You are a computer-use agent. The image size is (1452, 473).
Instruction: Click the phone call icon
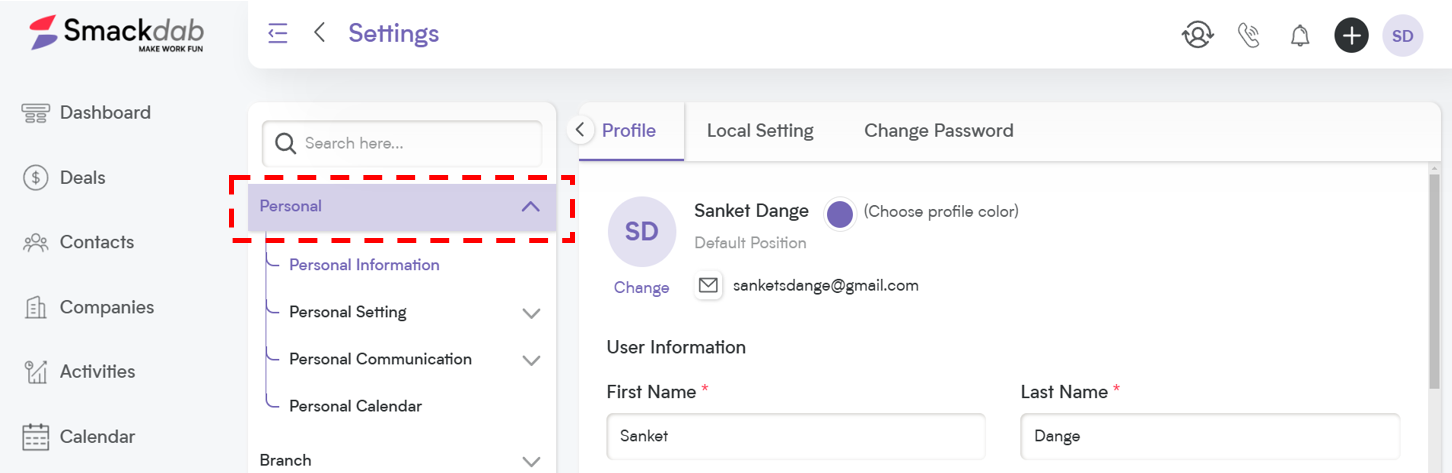[x=1248, y=36]
